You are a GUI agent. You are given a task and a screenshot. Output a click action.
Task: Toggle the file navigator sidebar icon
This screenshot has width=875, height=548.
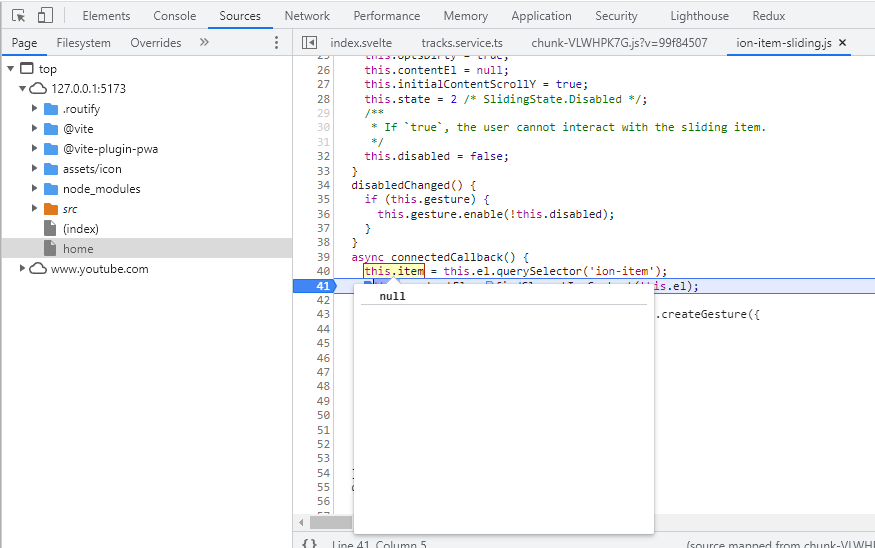309,42
